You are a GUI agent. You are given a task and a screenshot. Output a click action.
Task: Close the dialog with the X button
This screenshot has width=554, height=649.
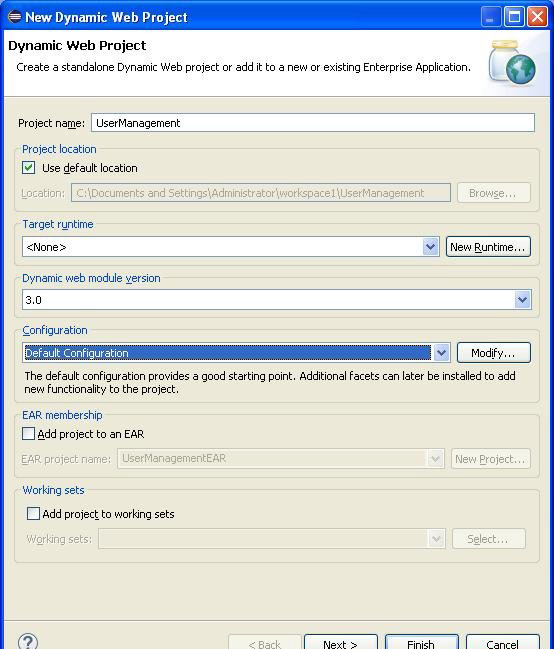[537, 17]
